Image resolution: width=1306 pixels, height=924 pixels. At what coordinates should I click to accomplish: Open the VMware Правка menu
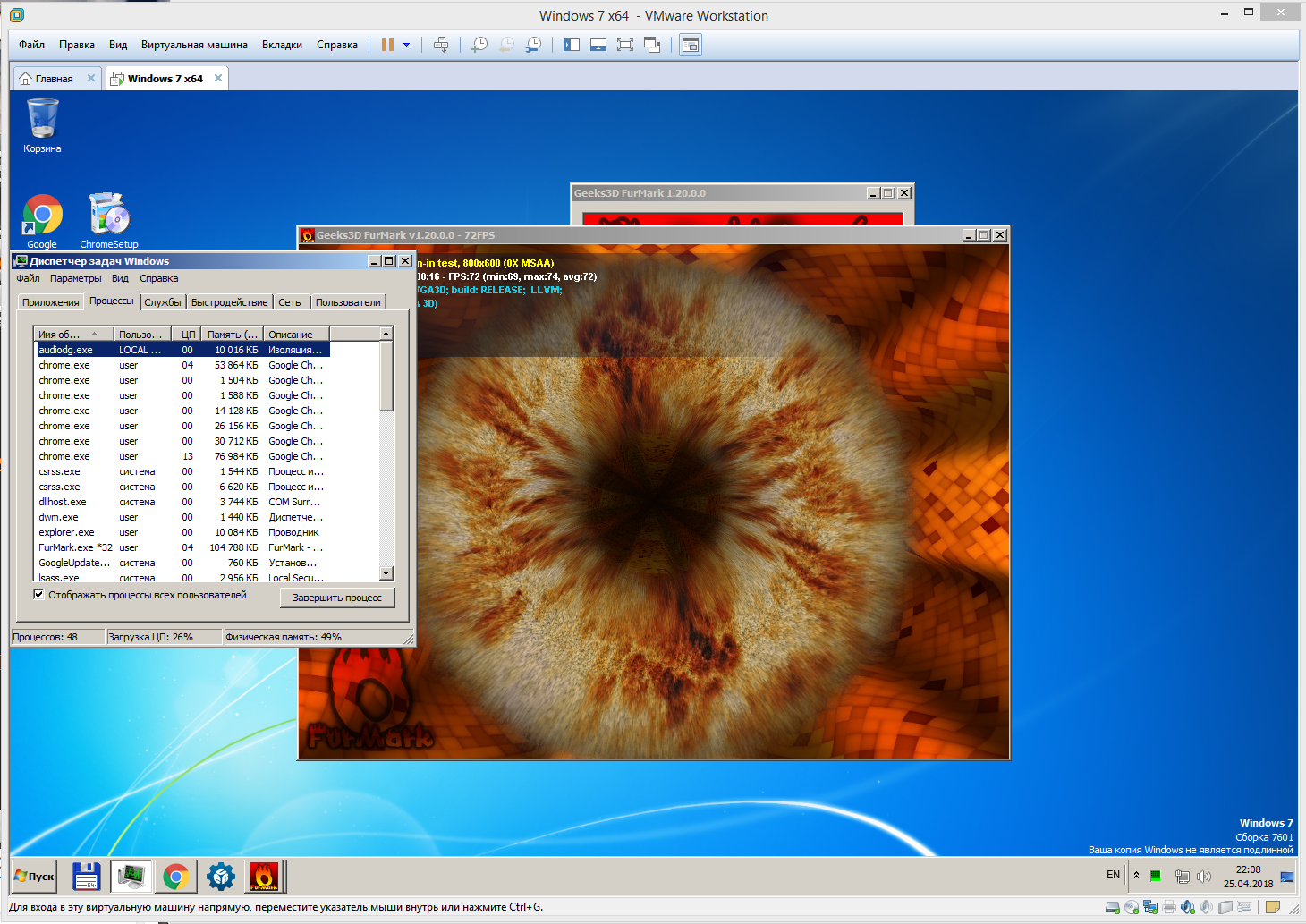(77, 45)
